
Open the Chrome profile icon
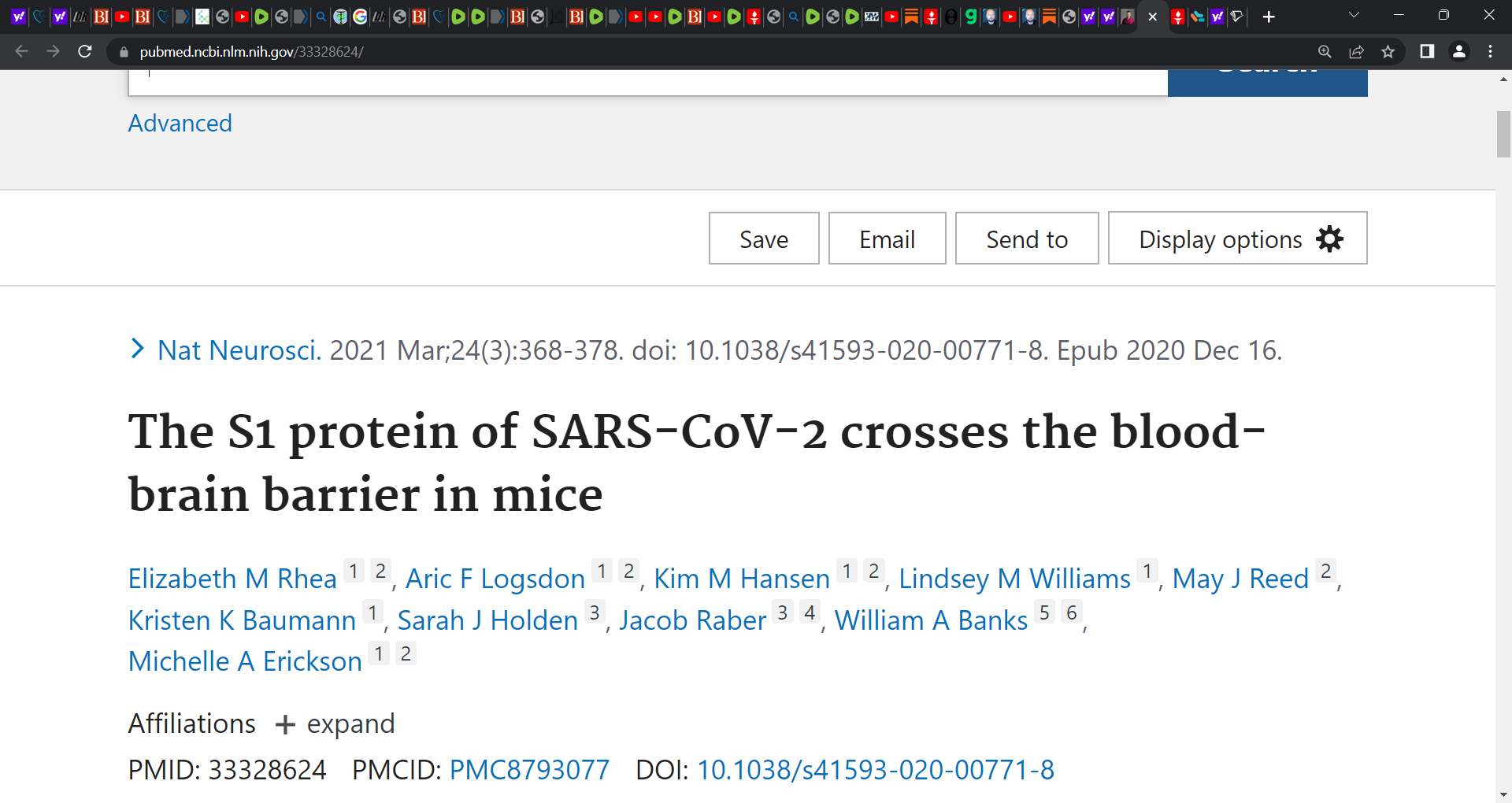(1458, 51)
